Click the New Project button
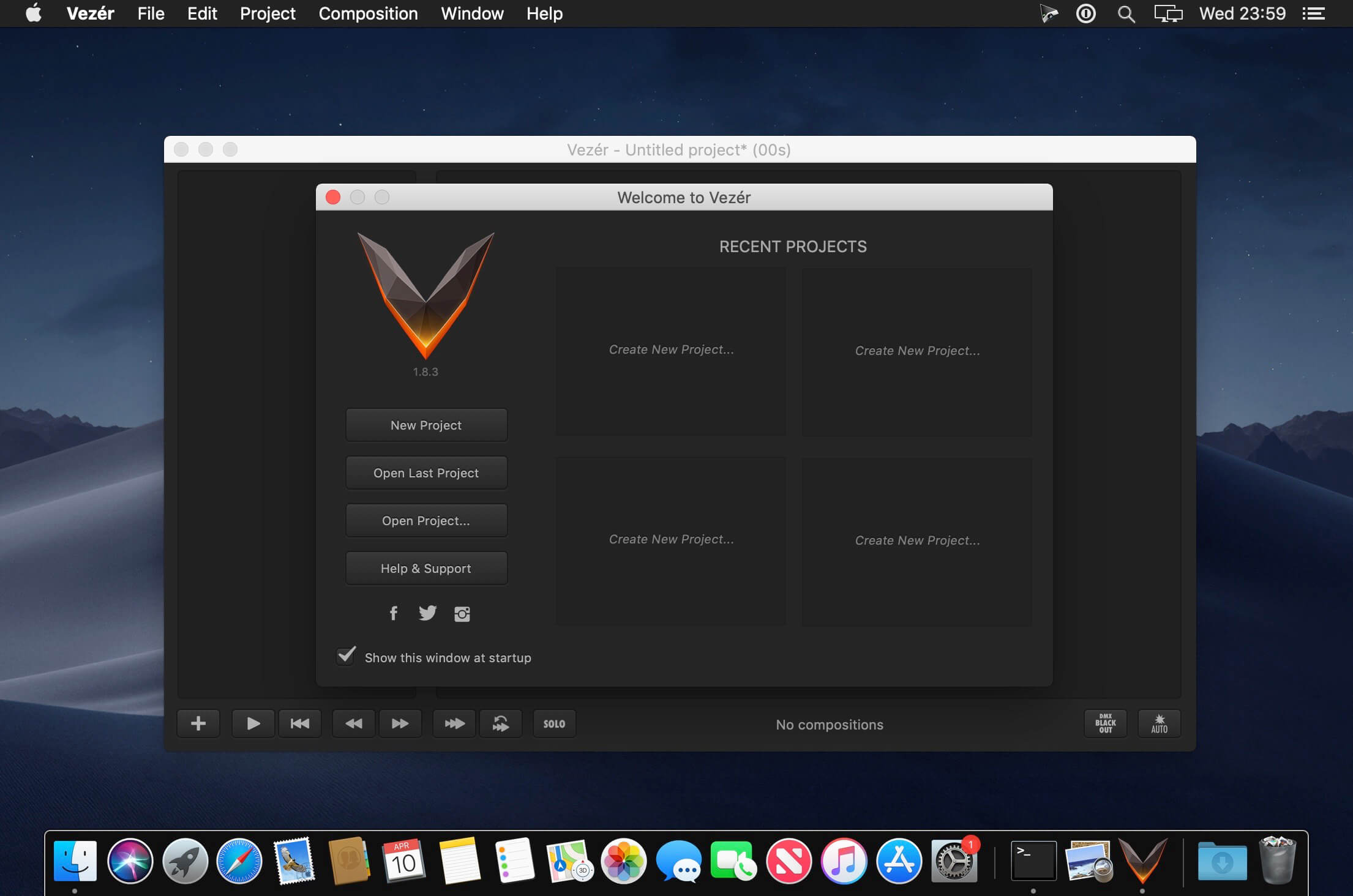The width and height of the screenshot is (1353, 896). tap(426, 425)
